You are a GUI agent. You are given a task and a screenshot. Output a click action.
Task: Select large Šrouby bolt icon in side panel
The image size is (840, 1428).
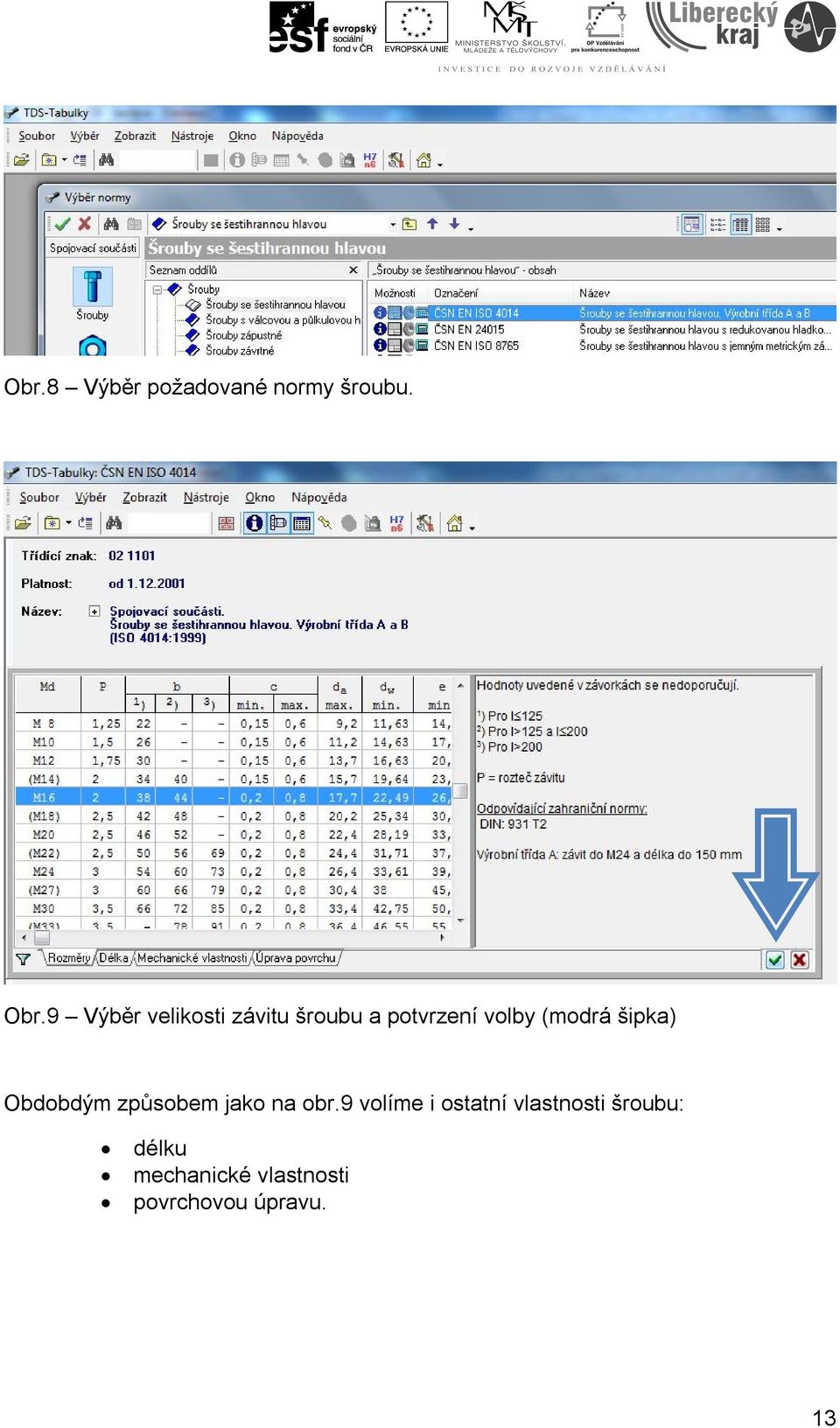tap(93, 287)
